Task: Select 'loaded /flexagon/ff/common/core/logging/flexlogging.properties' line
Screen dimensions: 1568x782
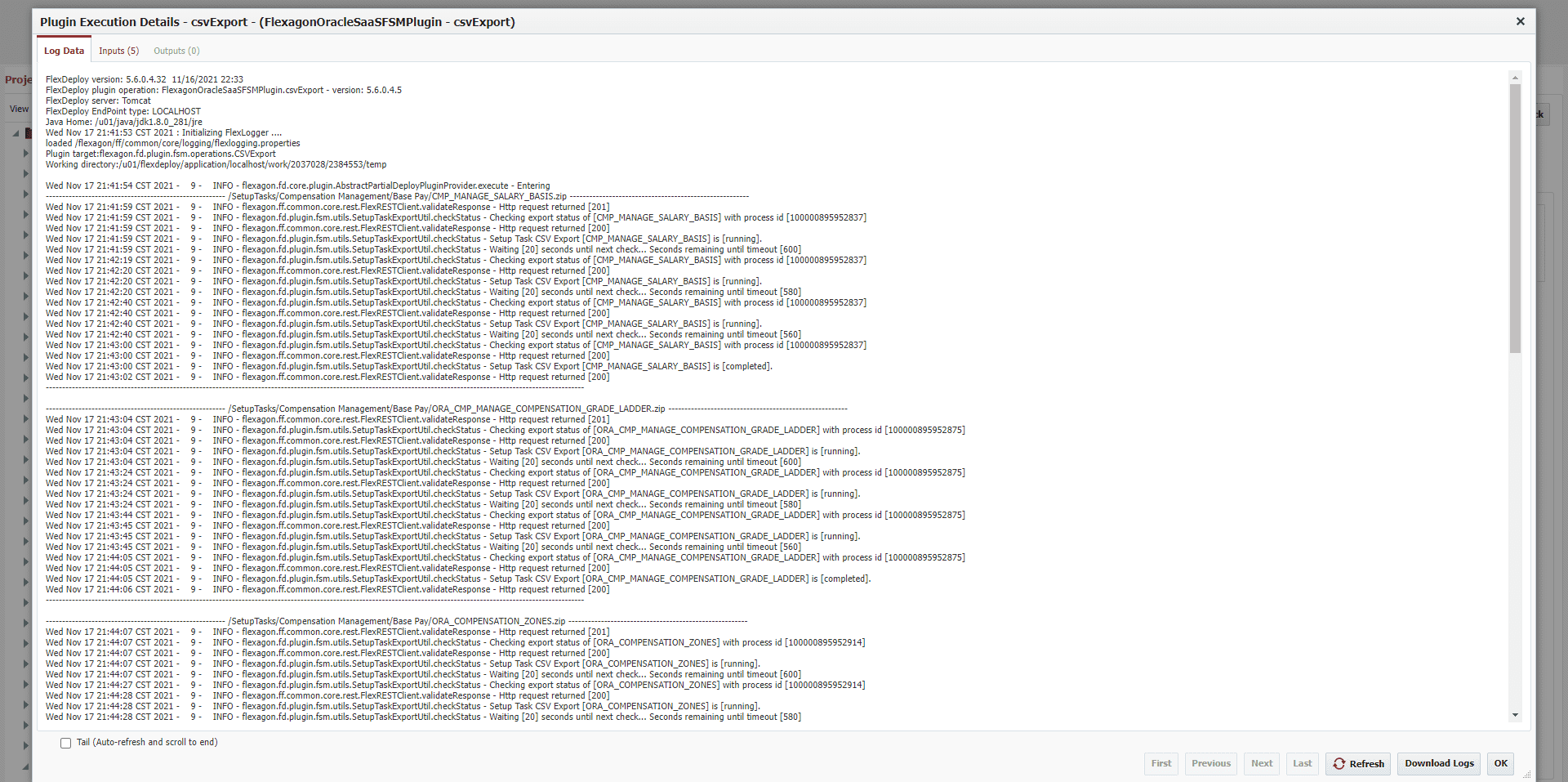Action: click(173, 143)
